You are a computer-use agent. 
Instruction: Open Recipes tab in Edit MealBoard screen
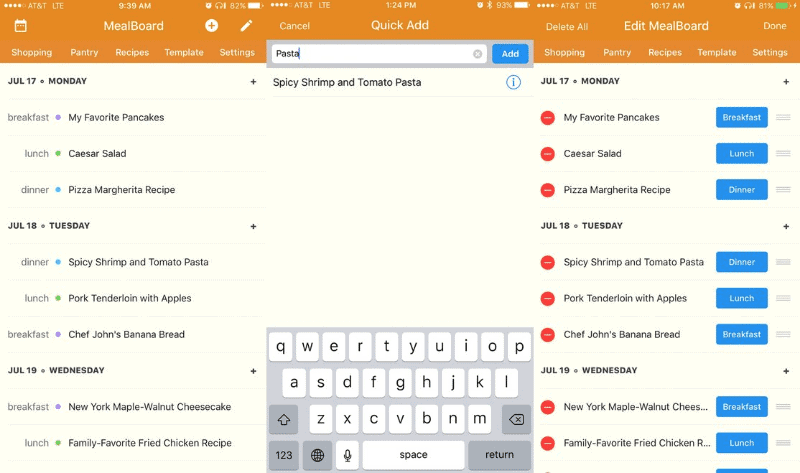[665, 53]
